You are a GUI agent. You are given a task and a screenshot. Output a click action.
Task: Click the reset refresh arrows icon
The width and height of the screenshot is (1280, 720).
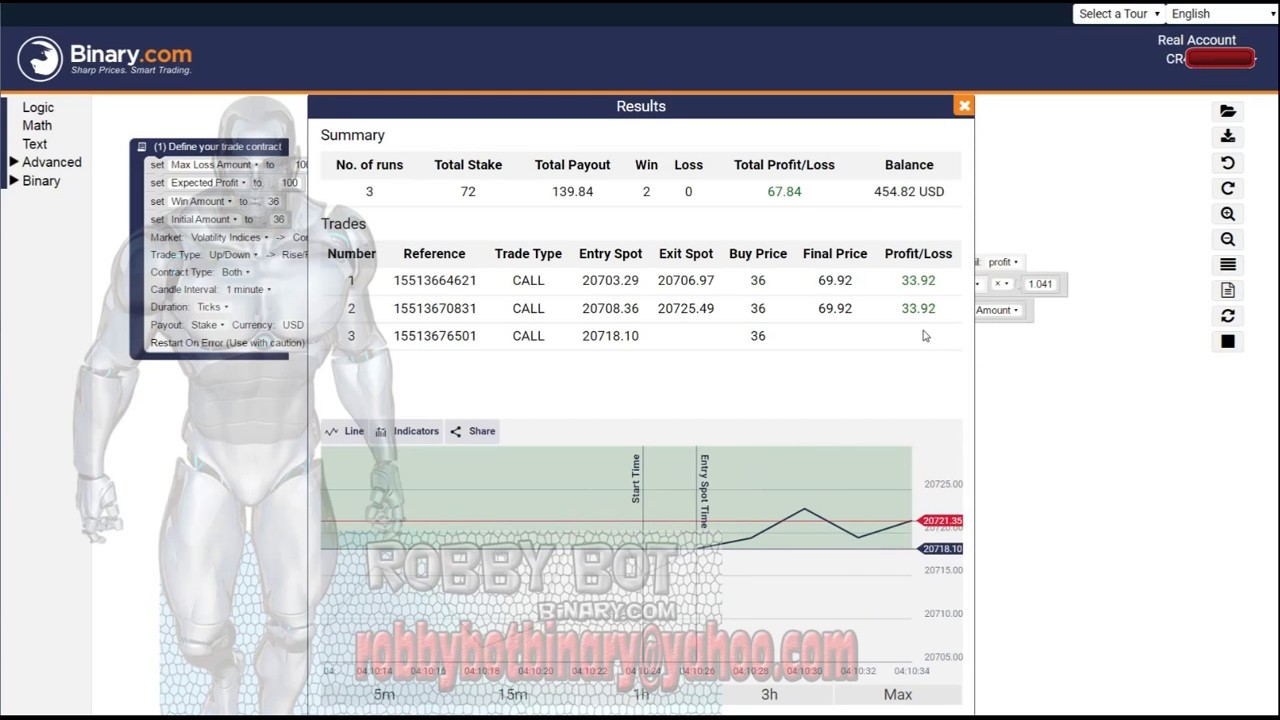pos(1228,316)
